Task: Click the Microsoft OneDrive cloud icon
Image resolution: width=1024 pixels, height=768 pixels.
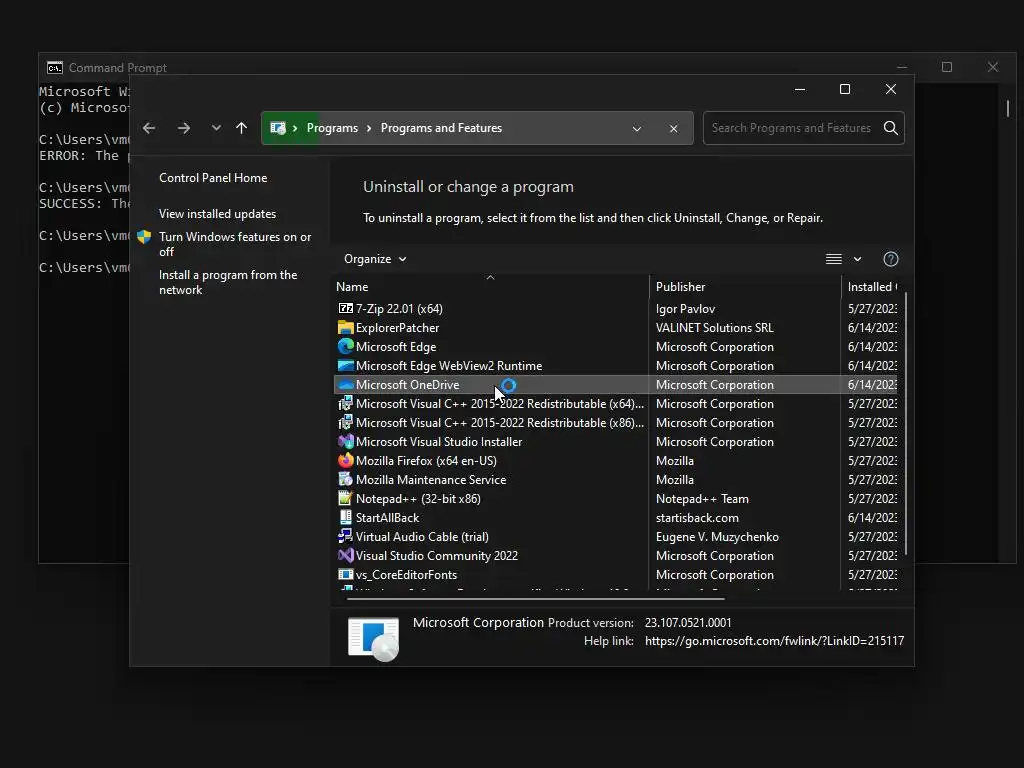Action: point(345,385)
